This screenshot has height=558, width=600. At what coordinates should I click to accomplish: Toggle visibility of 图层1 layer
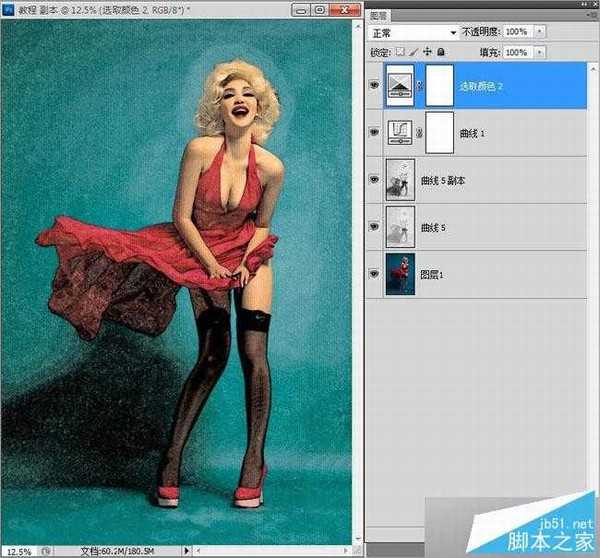374,274
